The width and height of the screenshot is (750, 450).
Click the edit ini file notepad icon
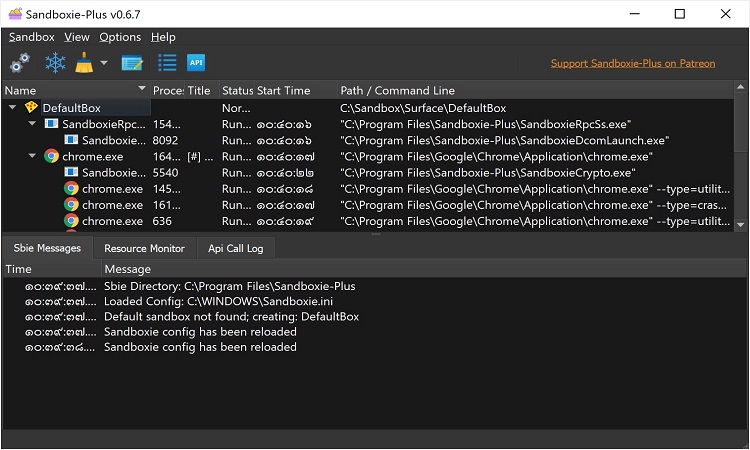[x=131, y=63]
